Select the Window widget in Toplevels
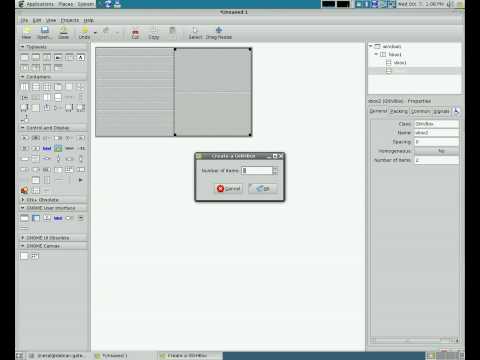480x360 pixels. pyautogui.click(x=25, y=58)
